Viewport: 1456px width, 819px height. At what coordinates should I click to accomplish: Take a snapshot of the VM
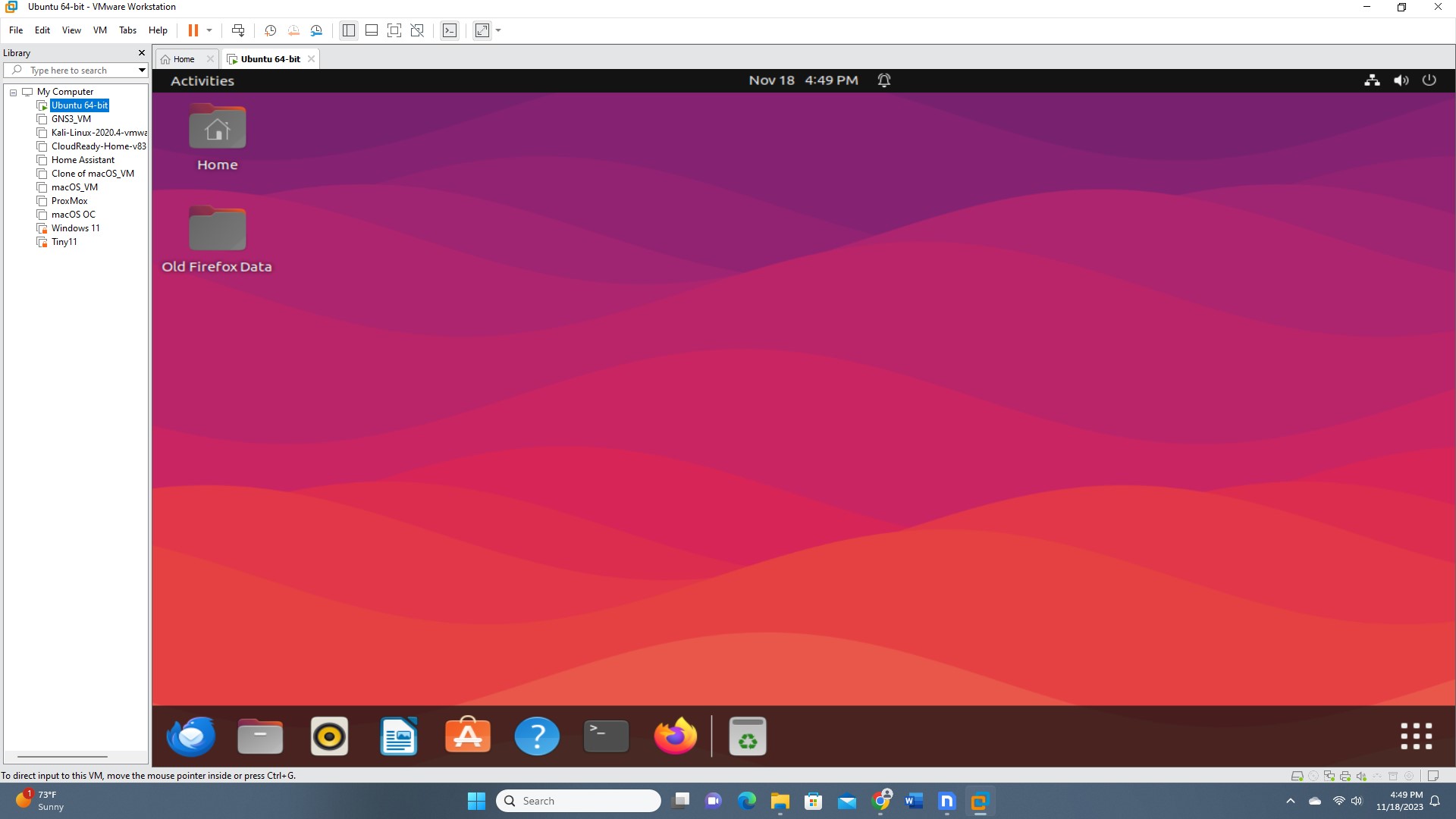[270, 30]
